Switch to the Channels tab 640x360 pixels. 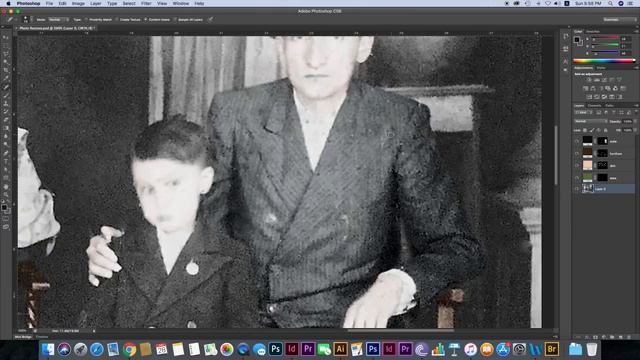pos(594,106)
